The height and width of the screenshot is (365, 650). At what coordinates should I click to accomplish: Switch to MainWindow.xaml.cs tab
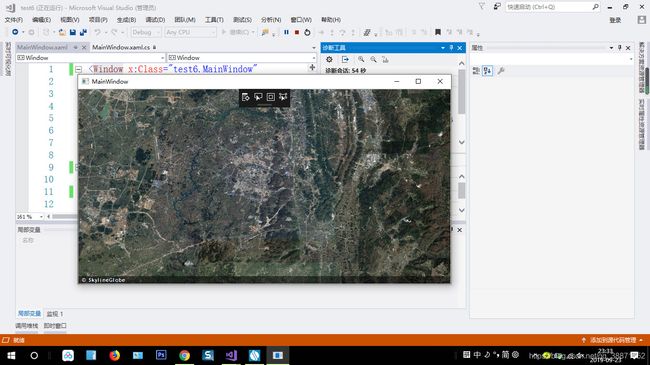[121, 47]
